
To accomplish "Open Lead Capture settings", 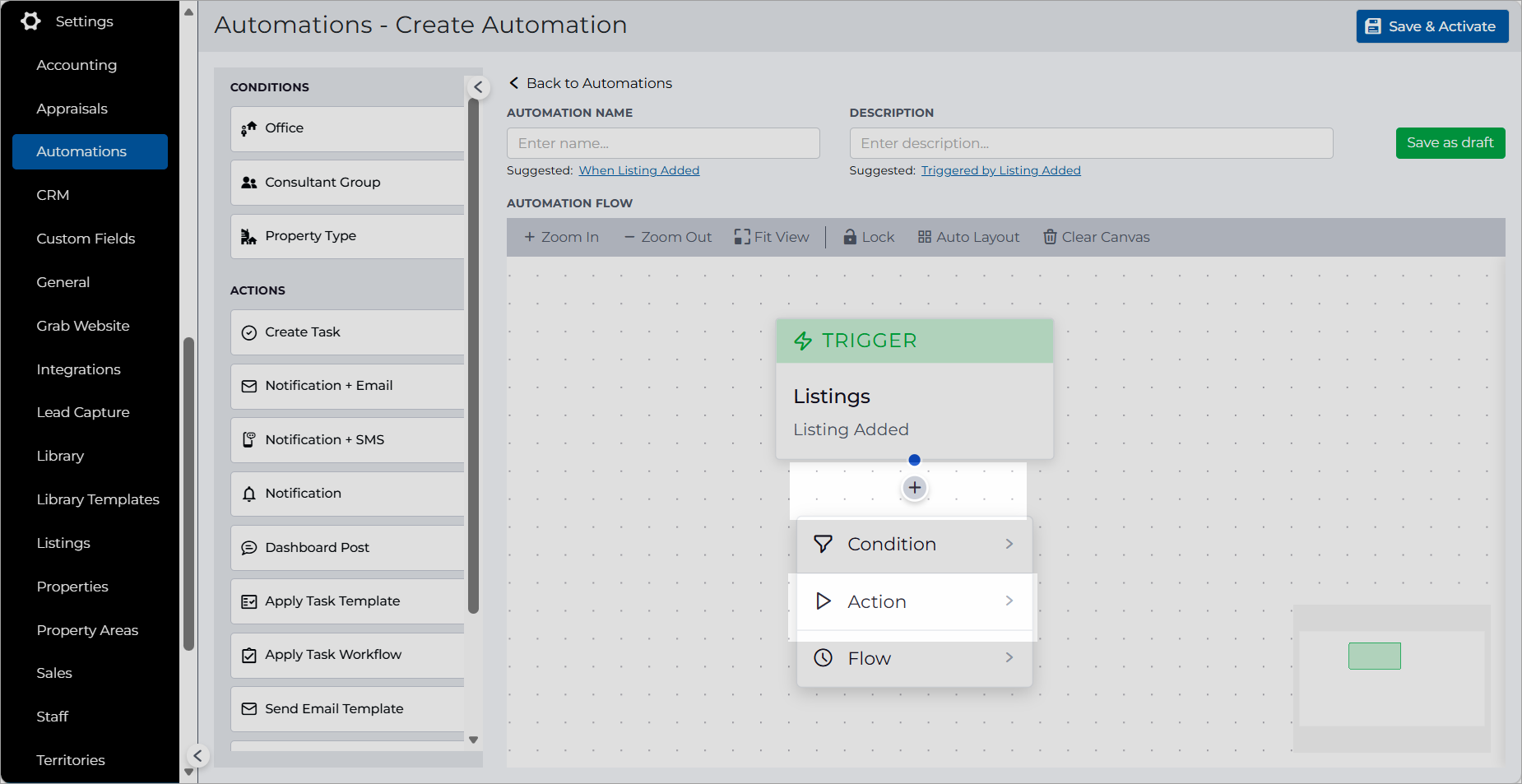I will (x=83, y=412).
